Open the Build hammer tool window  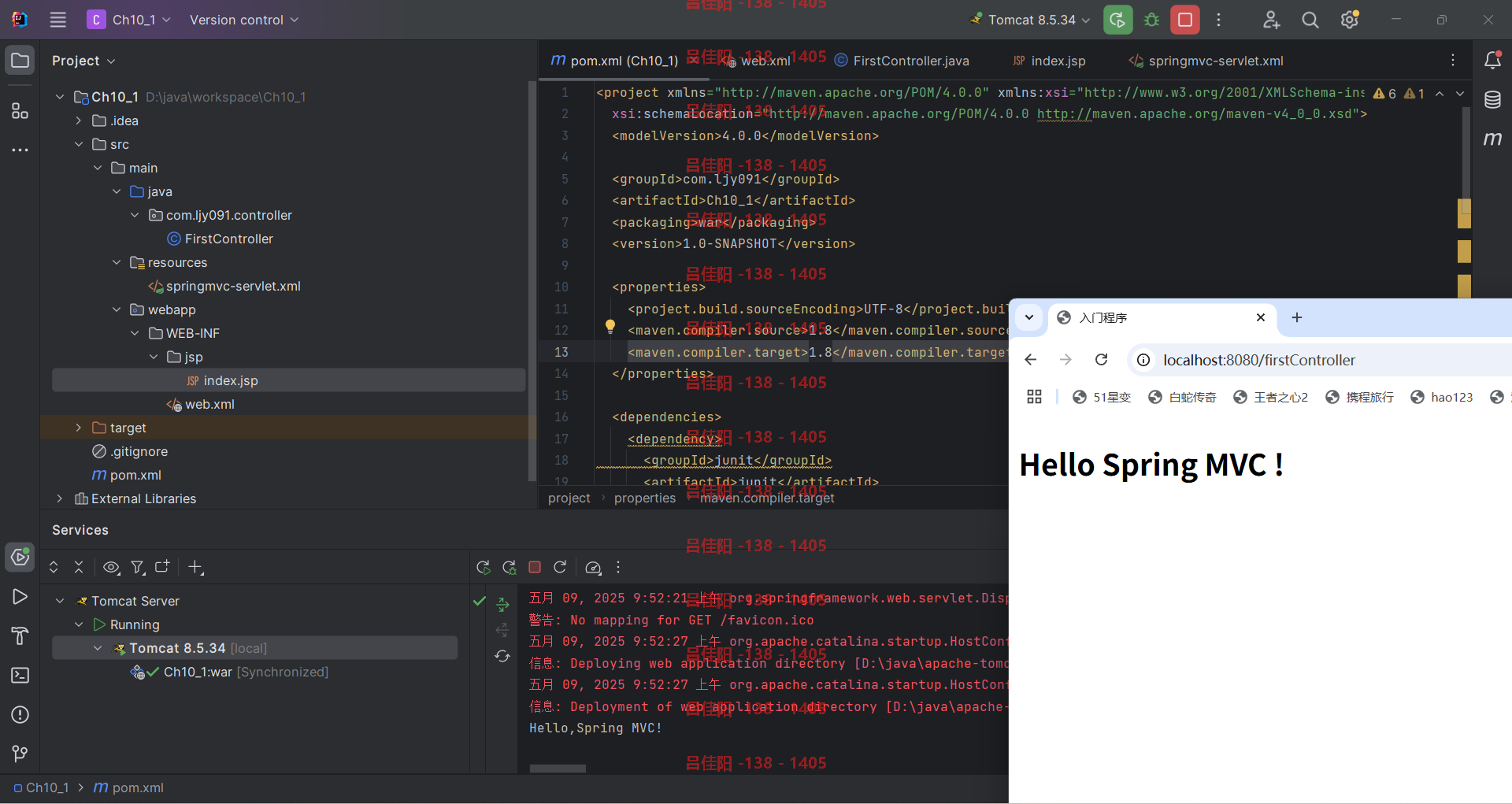click(20, 635)
